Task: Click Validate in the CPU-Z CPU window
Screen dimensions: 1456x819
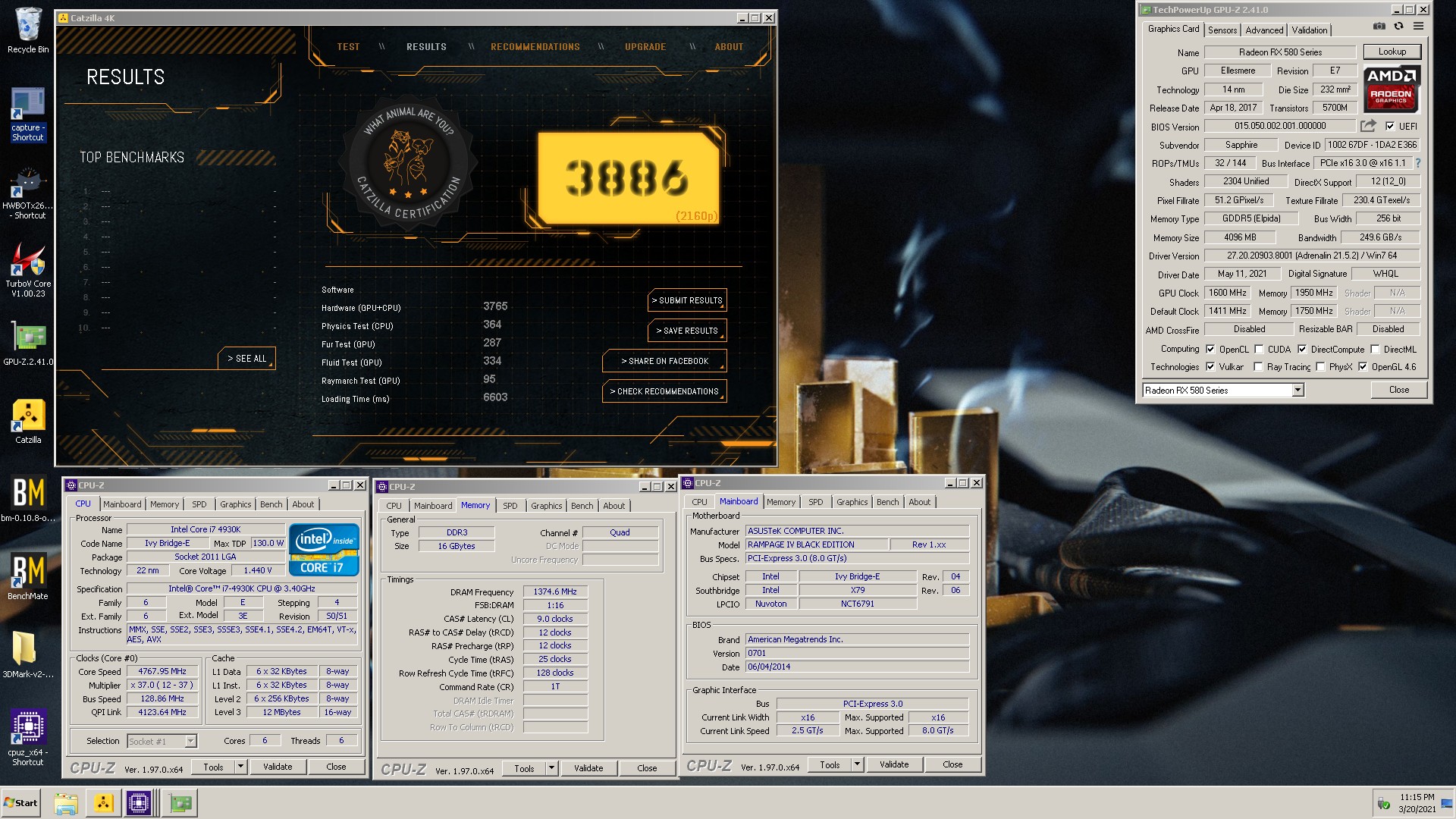Action: 278,767
